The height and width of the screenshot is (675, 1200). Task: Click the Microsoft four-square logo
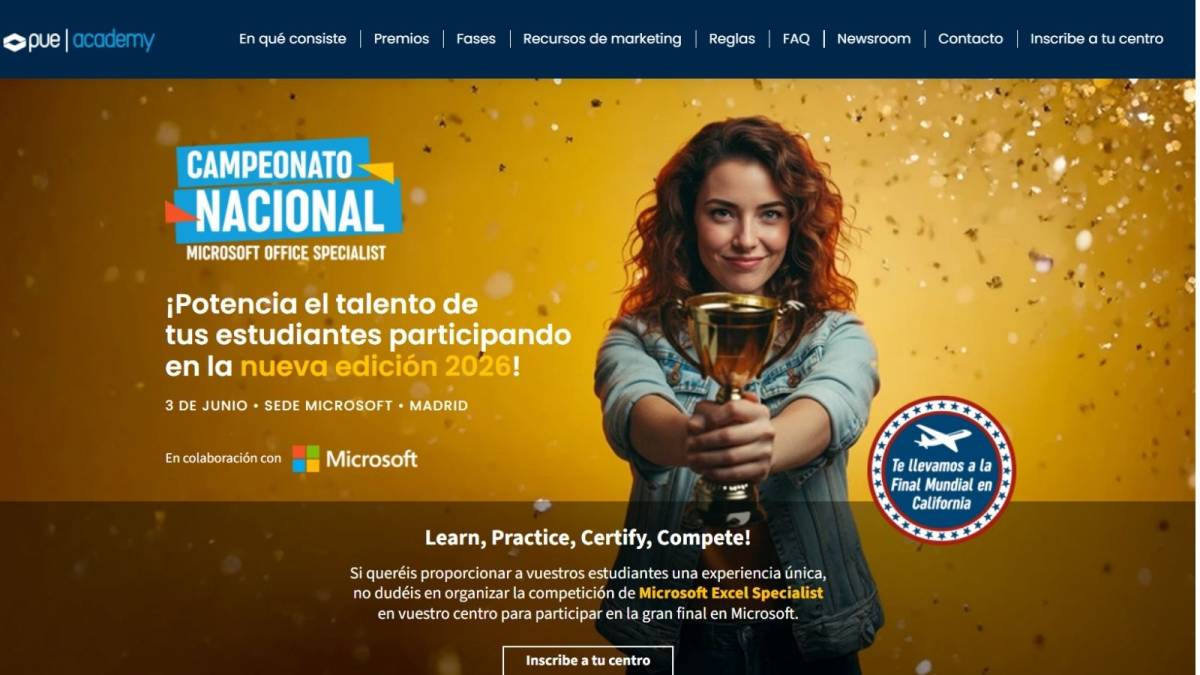click(x=306, y=459)
